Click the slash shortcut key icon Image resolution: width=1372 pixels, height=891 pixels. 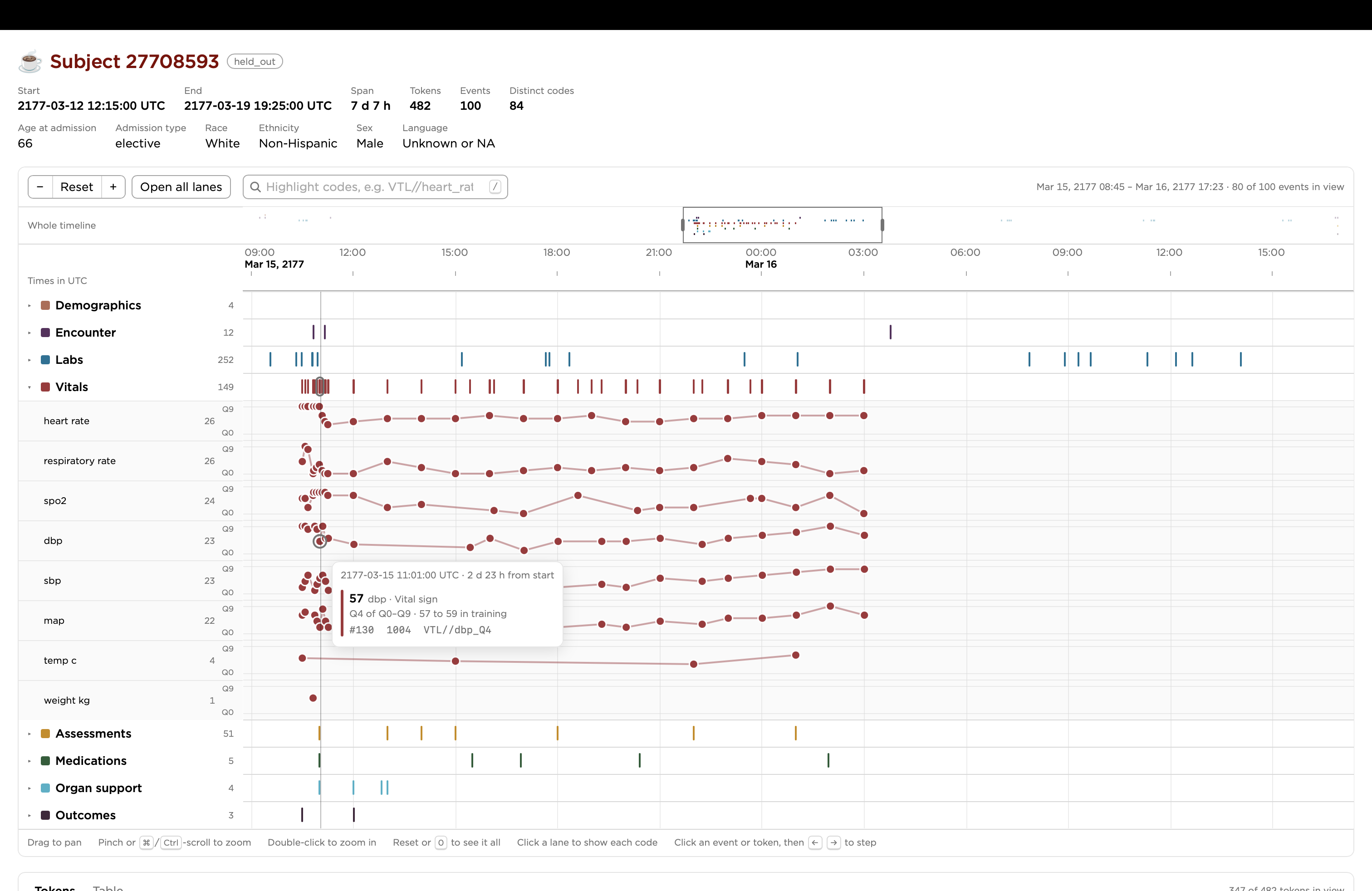pos(495,187)
